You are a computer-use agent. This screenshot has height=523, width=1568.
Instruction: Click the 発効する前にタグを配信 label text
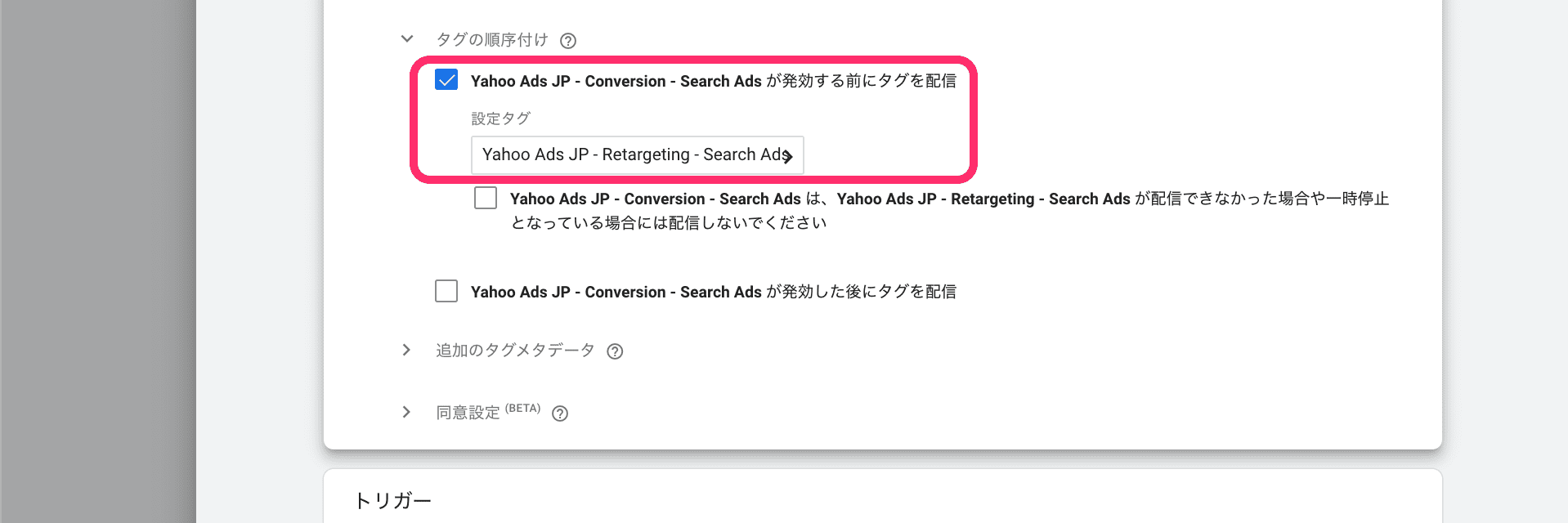tap(713, 81)
